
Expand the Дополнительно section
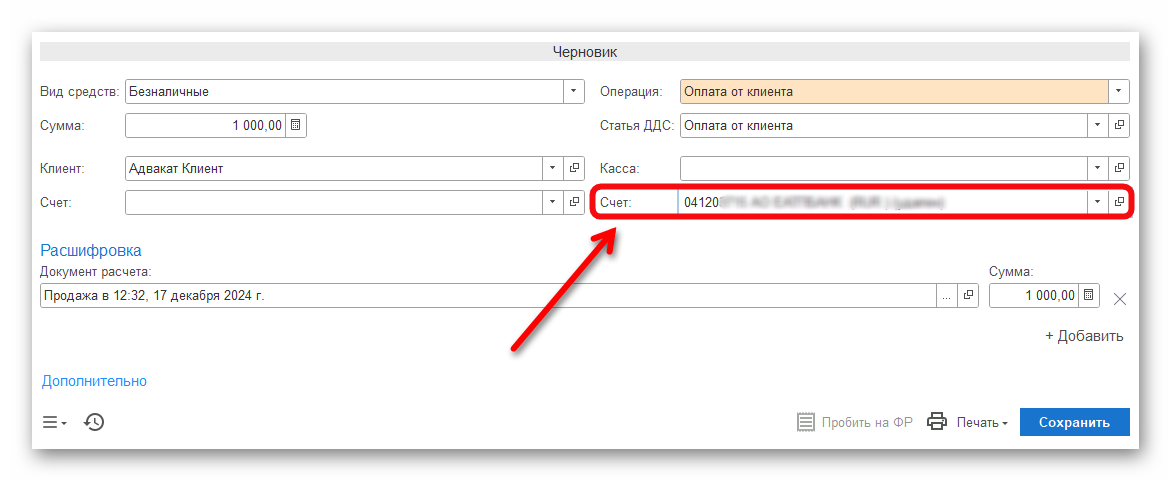pos(94,381)
